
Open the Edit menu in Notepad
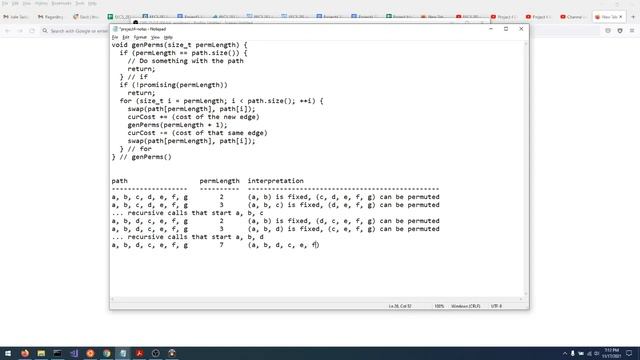coord(126,37)
